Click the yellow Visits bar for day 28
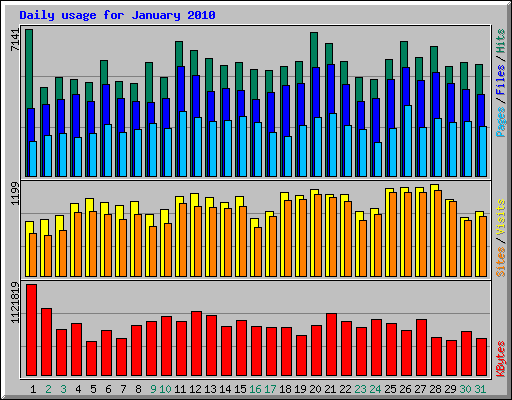Viewport: 512px width, 400px height. pos(433,230)
